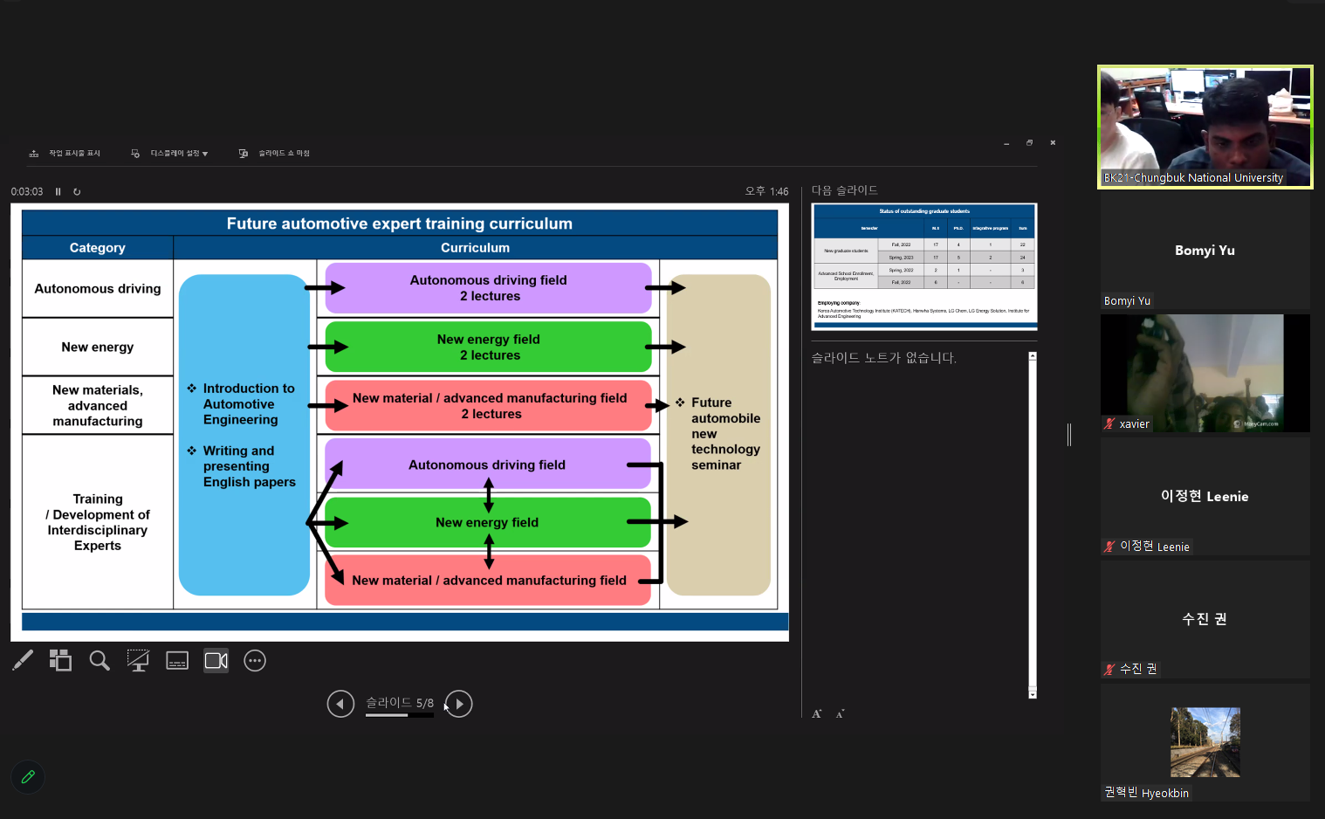Click the green annotate pencil button

point(28,777)
